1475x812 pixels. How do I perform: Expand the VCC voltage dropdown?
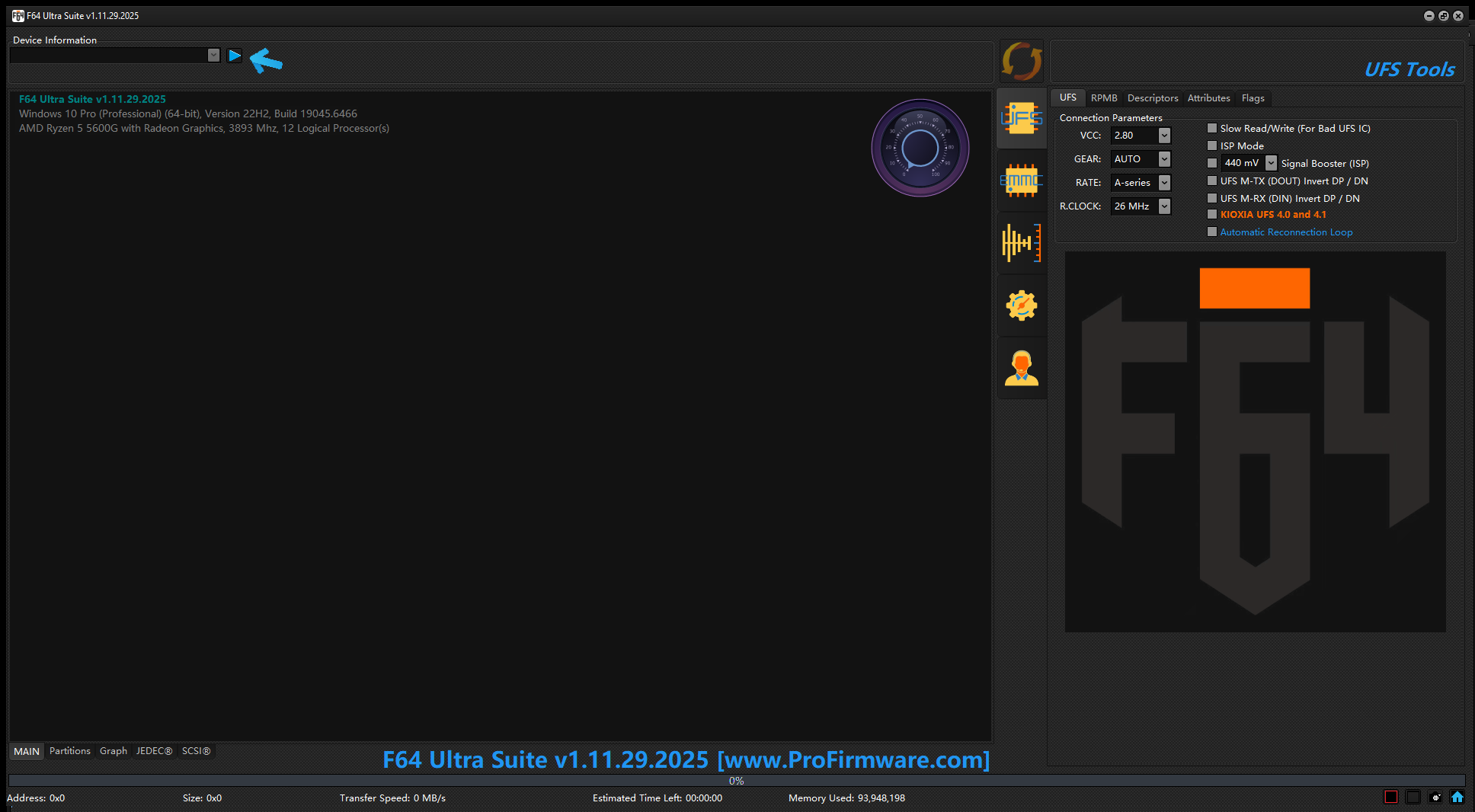point(1164,136)
